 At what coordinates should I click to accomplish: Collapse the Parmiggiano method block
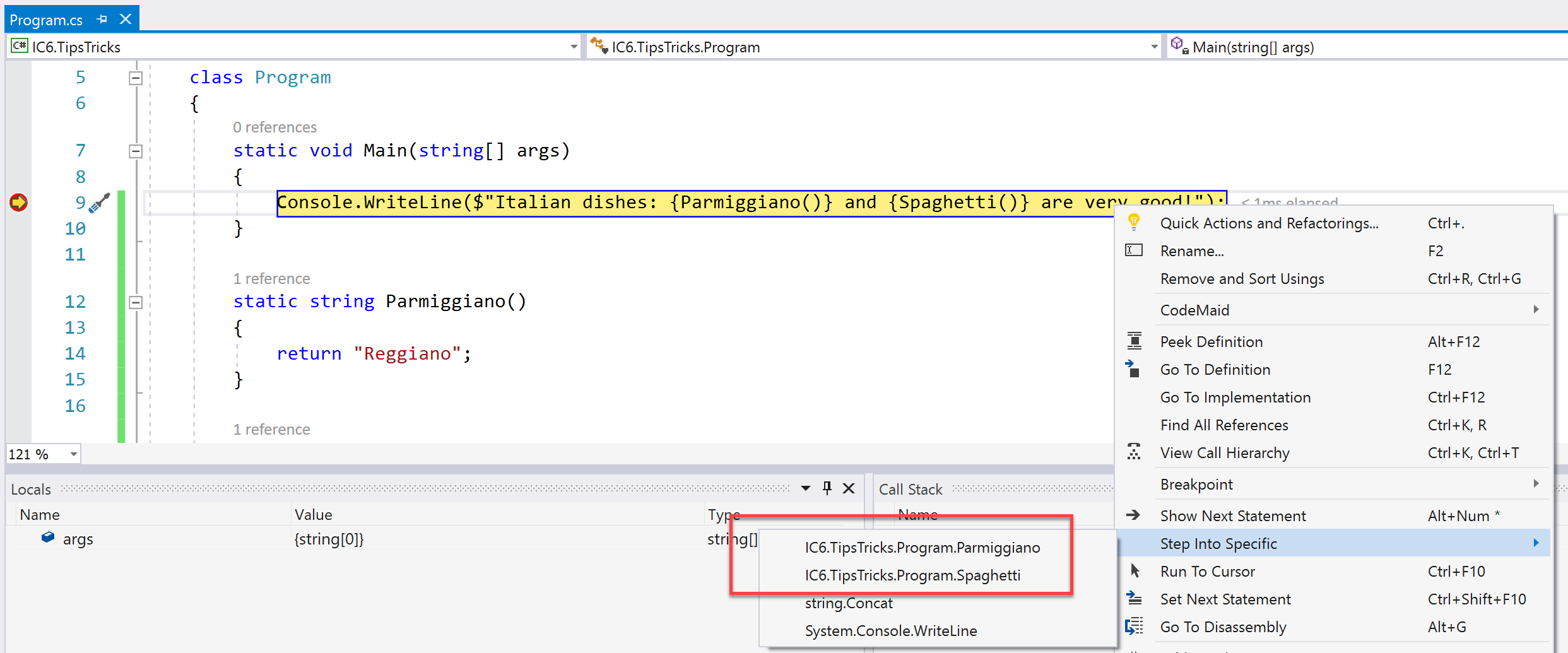(136, 302)
